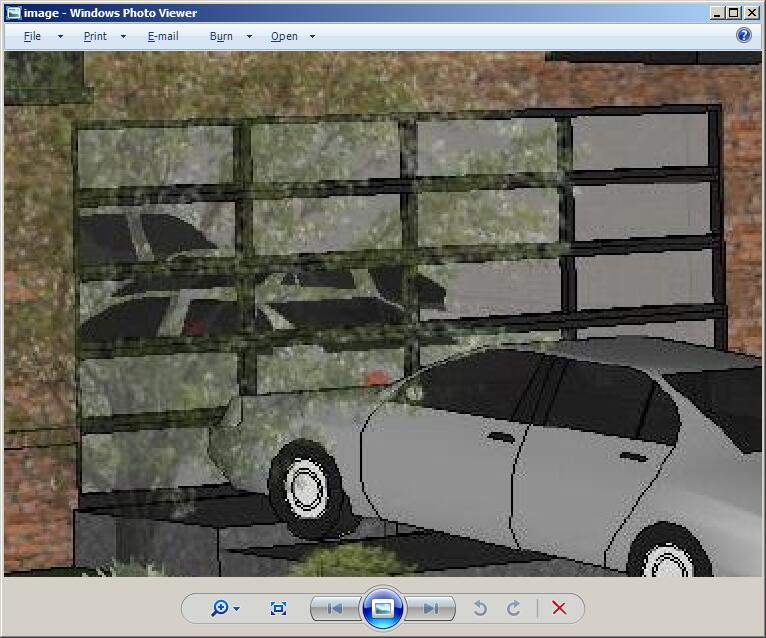The width and height of the screenshot is (766, 638).
Task: Click the dropdown arrow beside File
Action: [60, 36]
